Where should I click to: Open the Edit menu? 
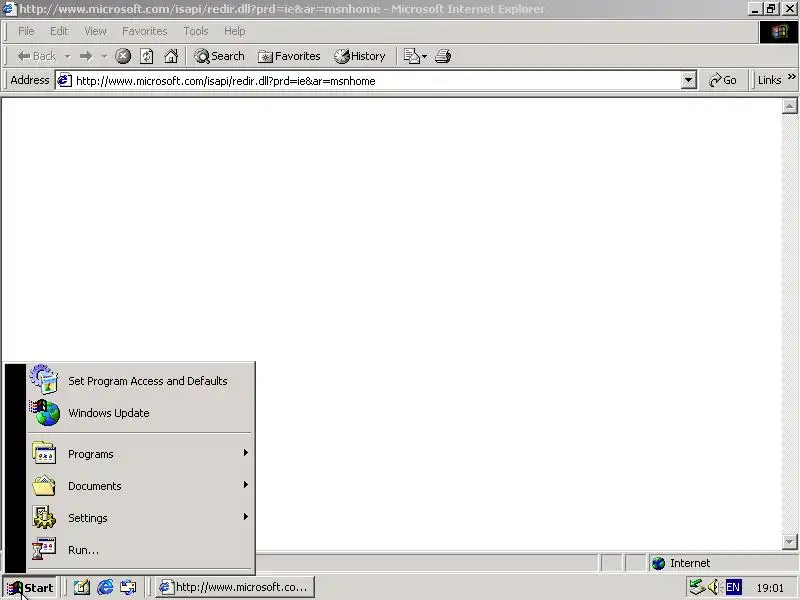click(x=59, y=31)
